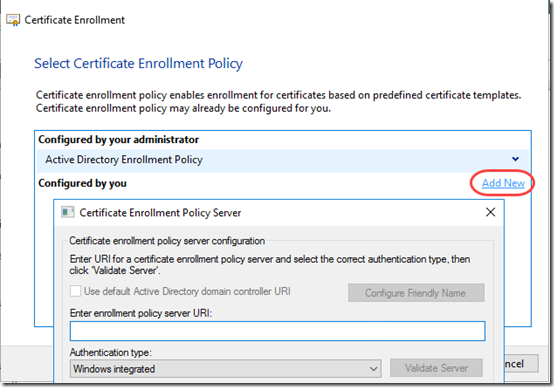Click 'Enter enrollment policy server URI:' label
The height and width of the screenshot is (387, 554).
141,313
